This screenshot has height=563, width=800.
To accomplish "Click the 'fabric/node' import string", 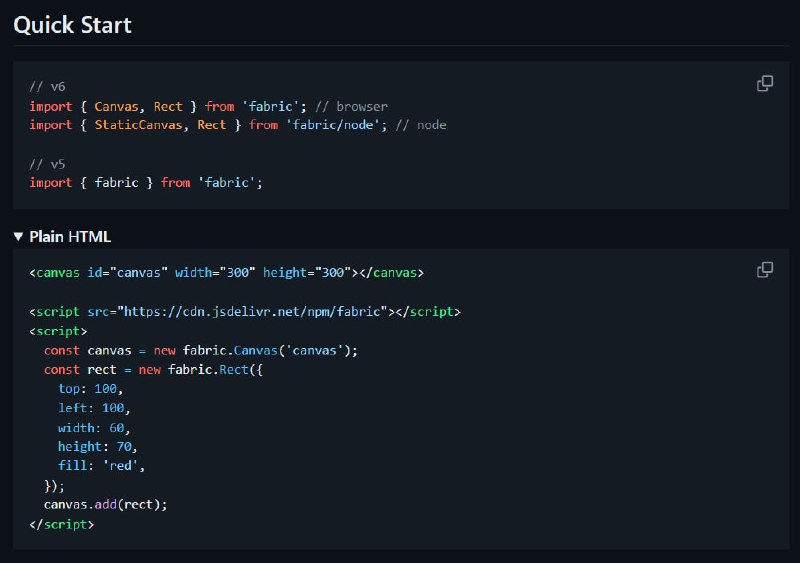I will click(x=333, y=125).
